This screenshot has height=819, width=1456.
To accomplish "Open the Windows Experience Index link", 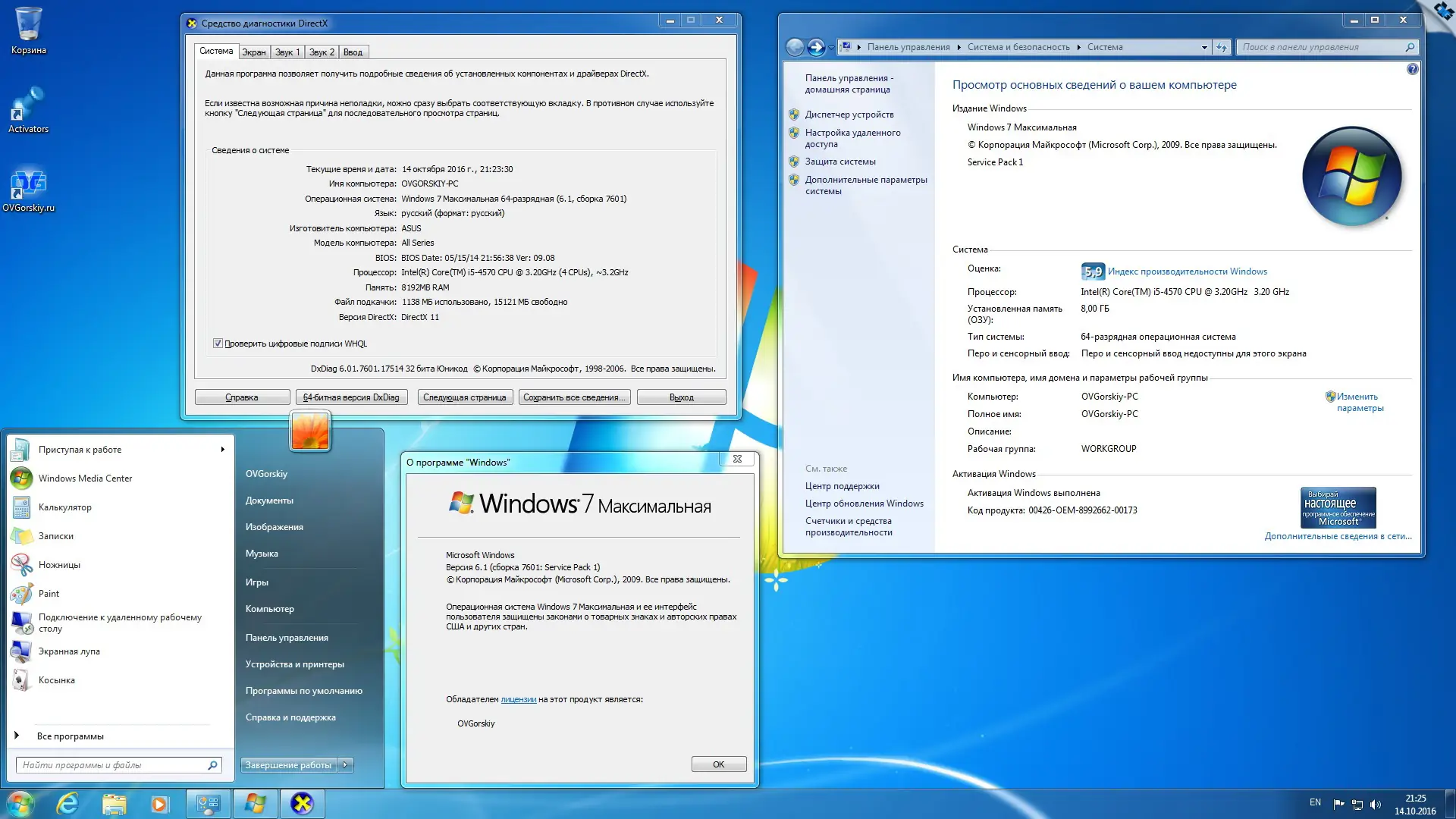I will click(x=1187, y=271).
